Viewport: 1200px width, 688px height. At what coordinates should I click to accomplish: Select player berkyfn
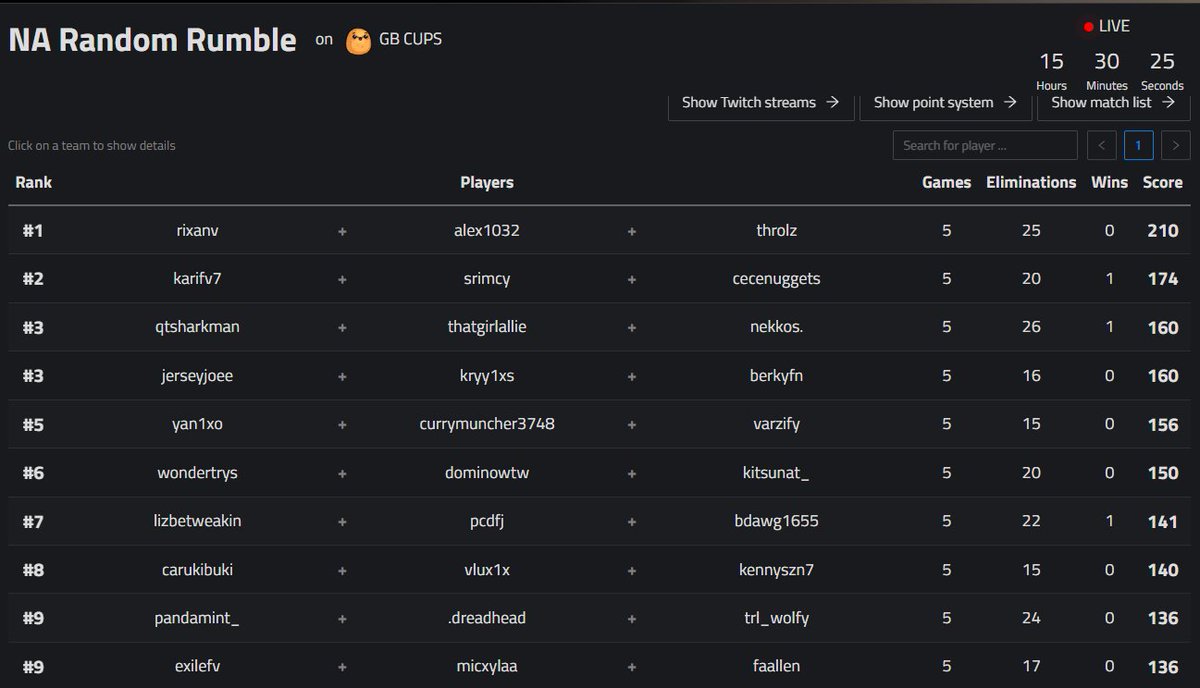pos(777,376)
